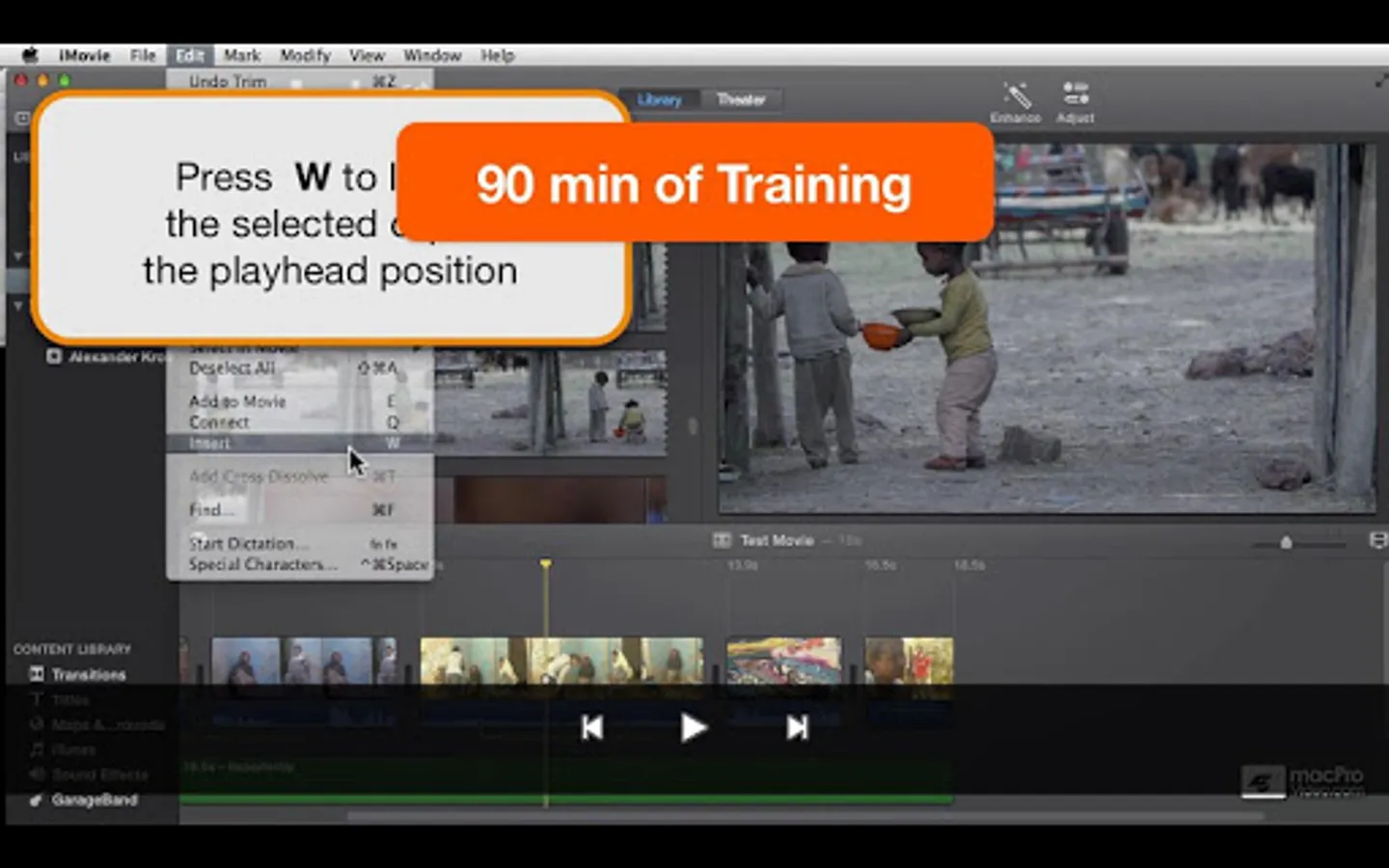
Task: Close the open Edit menu
Action: click(x=189, y=55)
